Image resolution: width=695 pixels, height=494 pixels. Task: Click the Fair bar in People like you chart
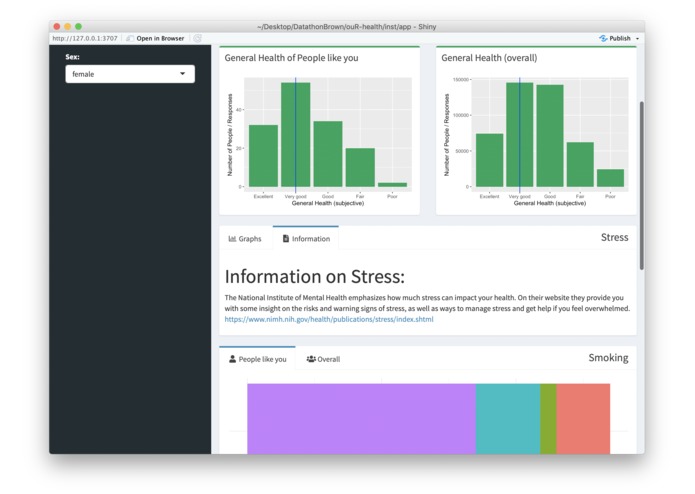pos(360,167)
